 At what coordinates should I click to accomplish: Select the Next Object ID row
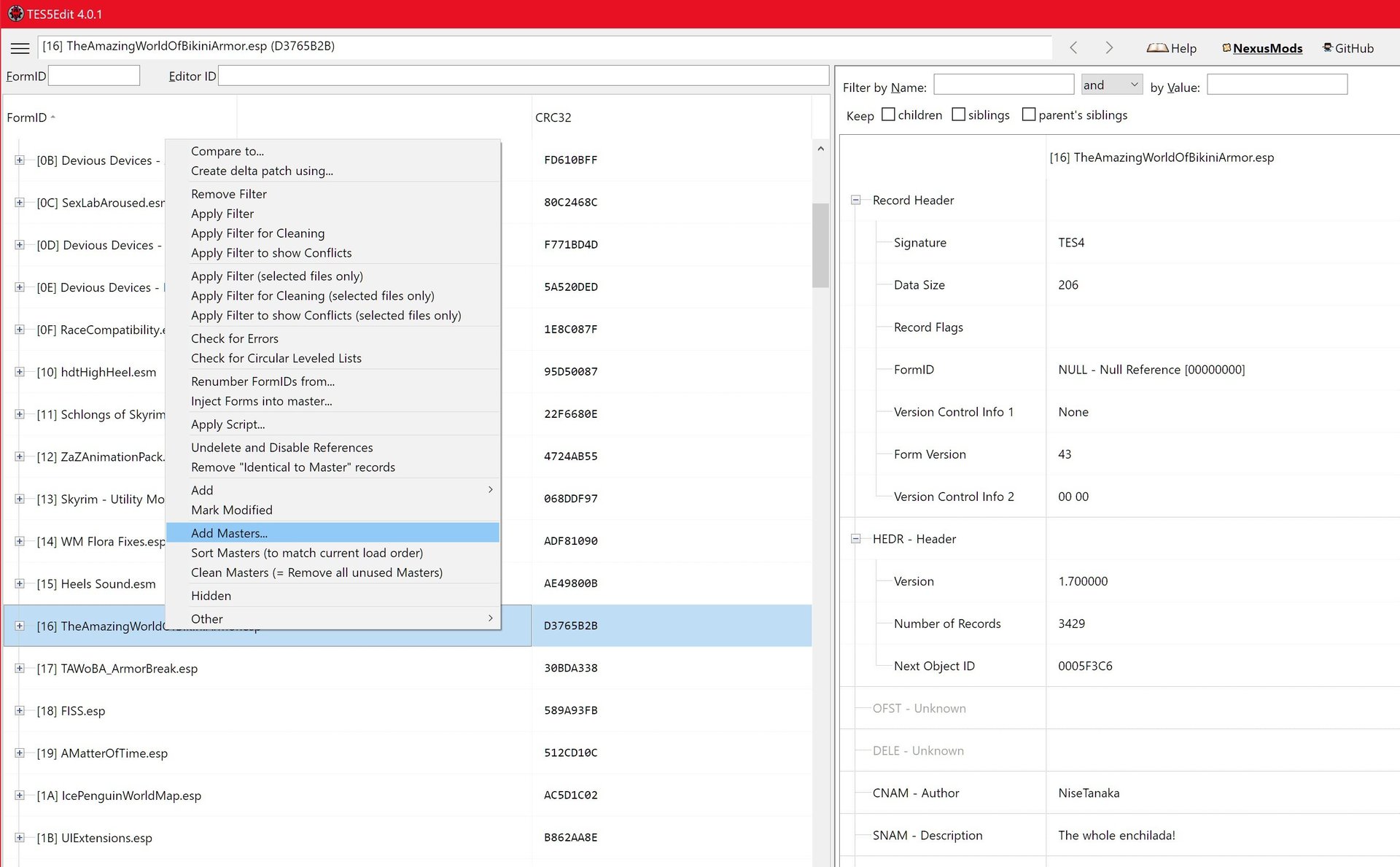coord(1120,666)
